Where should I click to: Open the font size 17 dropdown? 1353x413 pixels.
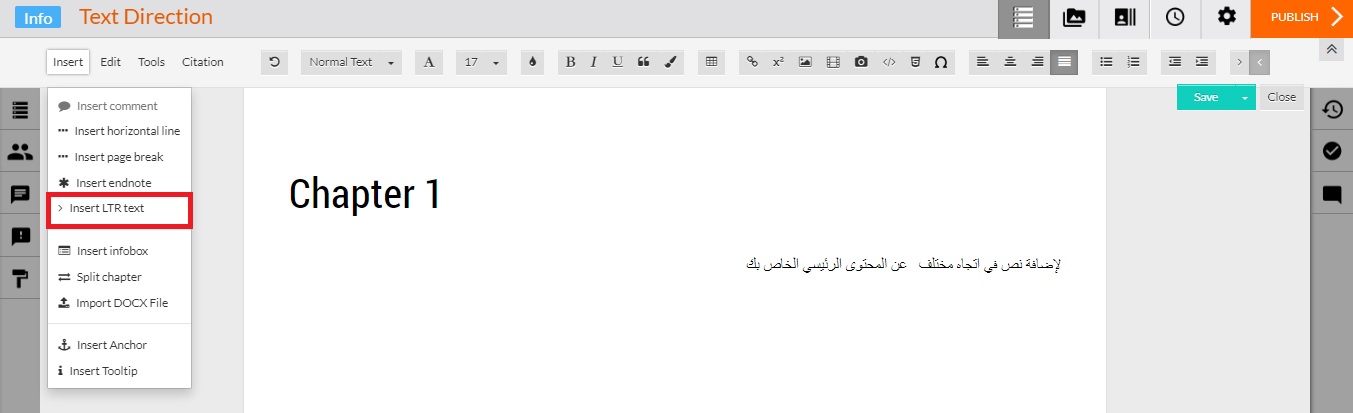coord(481,62)
